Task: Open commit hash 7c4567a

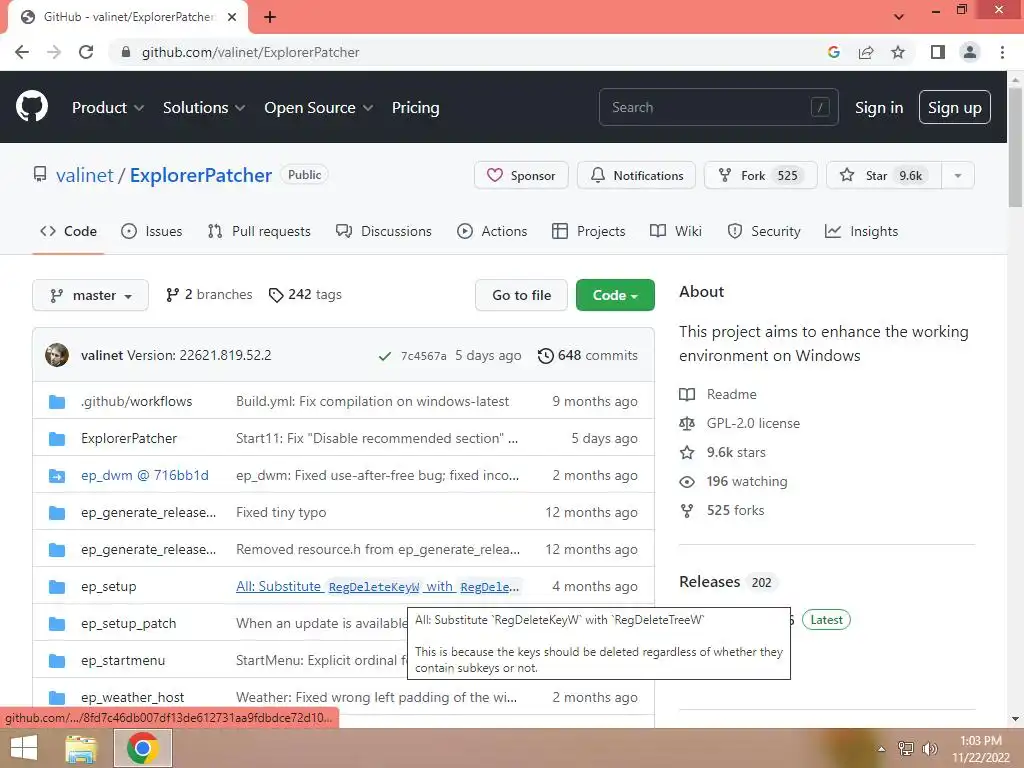Action: point(423,356)
